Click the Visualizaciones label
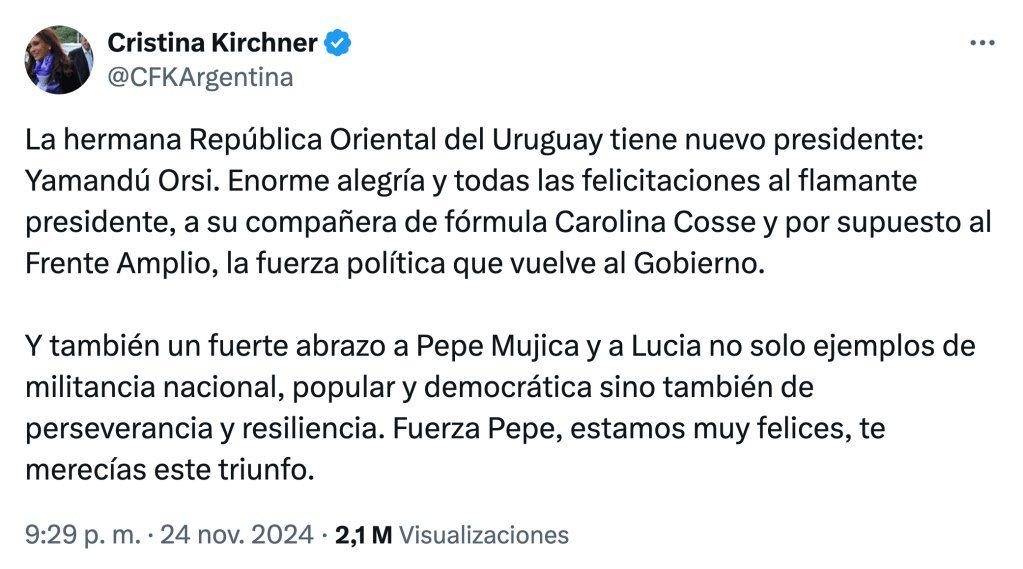 click(483, 535)
